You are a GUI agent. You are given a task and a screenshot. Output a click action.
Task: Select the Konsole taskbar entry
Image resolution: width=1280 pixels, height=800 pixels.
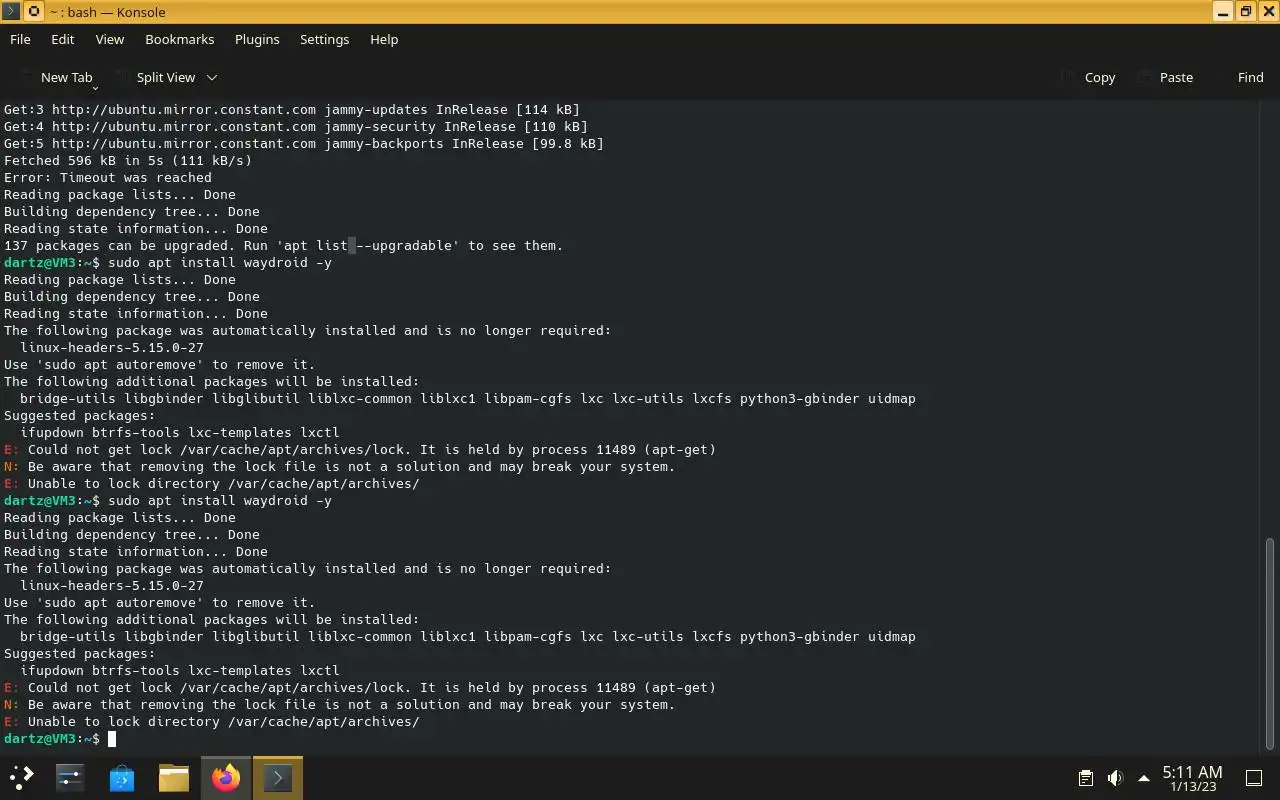[278, 777]
